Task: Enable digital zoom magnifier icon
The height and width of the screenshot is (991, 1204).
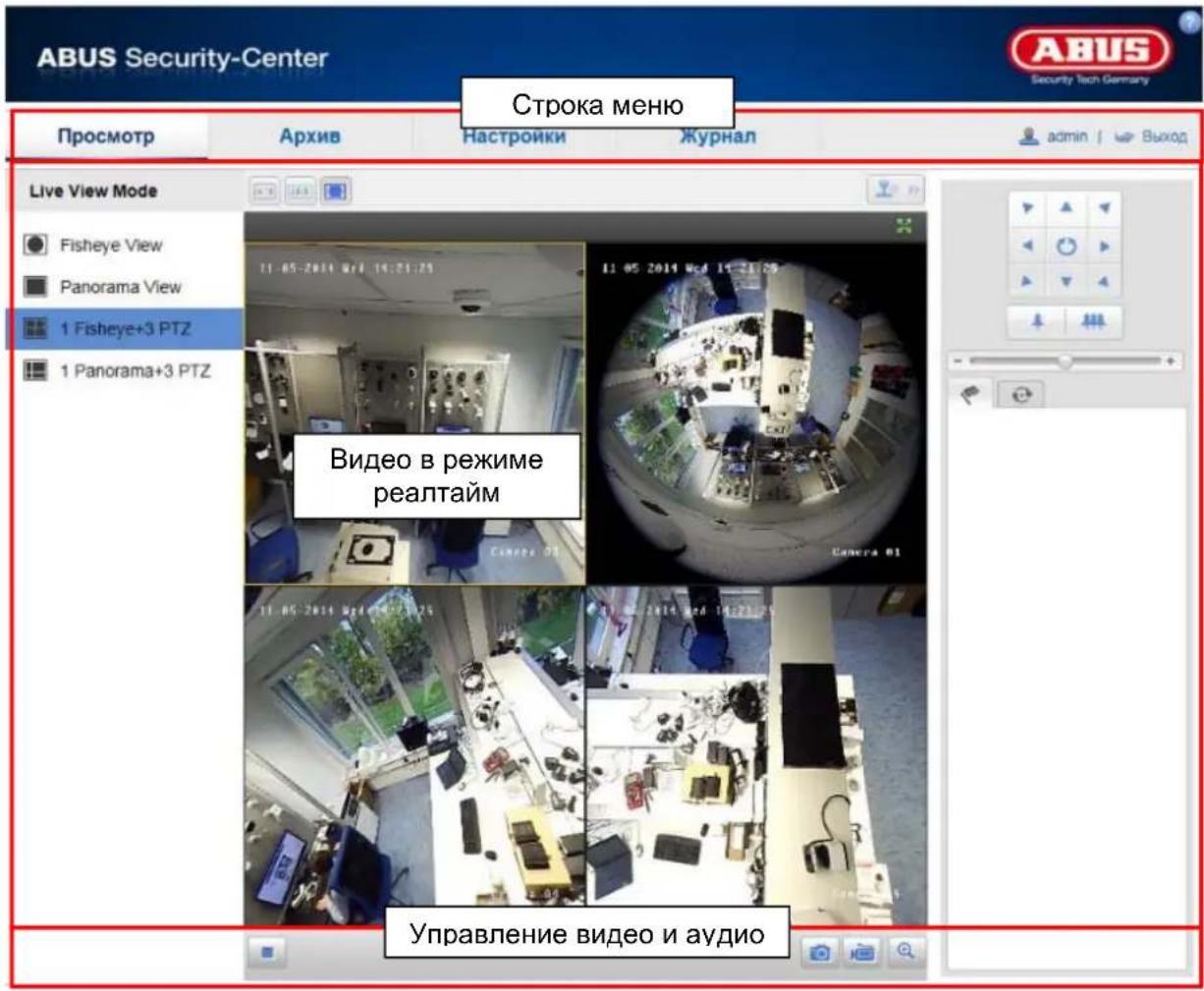Action: [905, 952]
